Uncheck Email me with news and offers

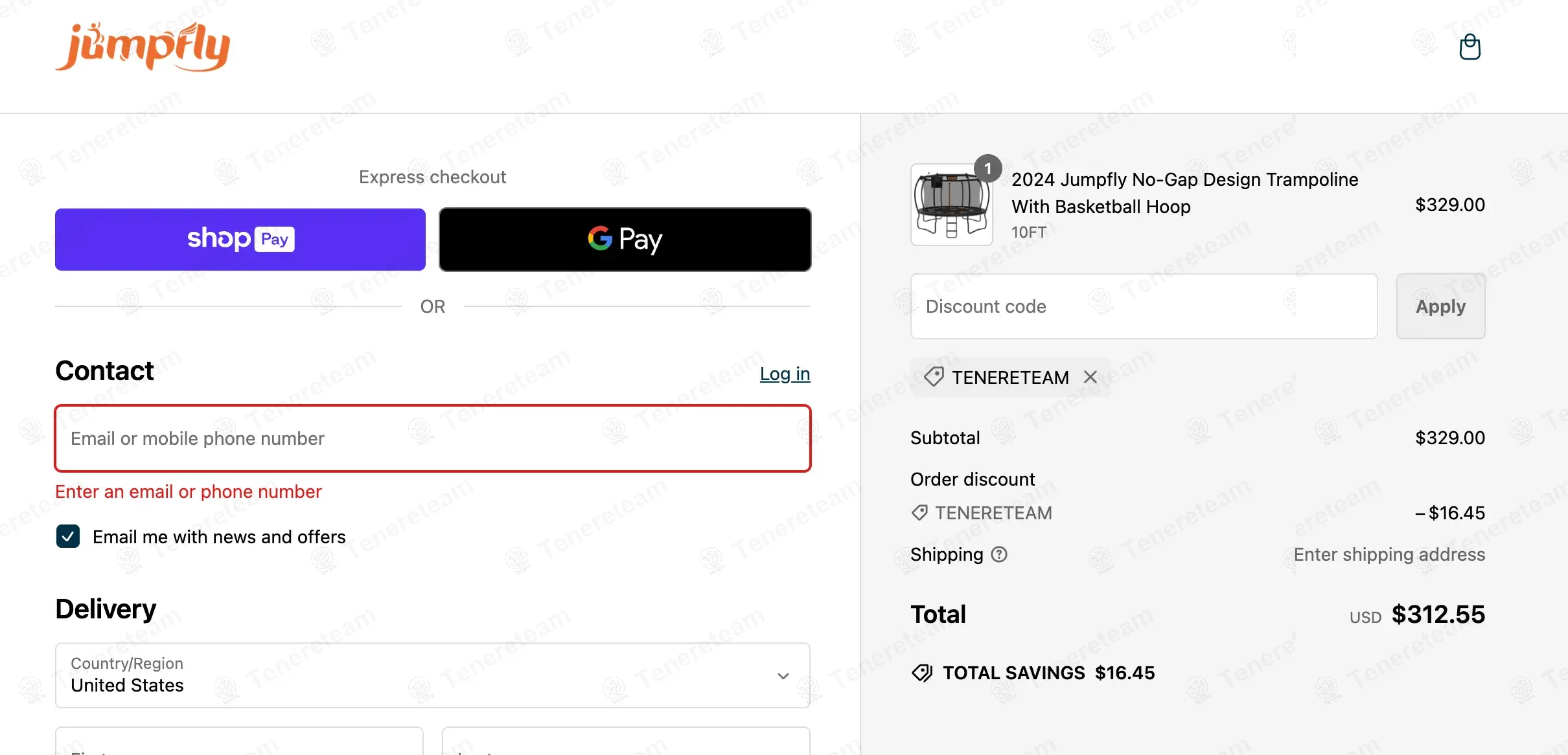point(68,537)
